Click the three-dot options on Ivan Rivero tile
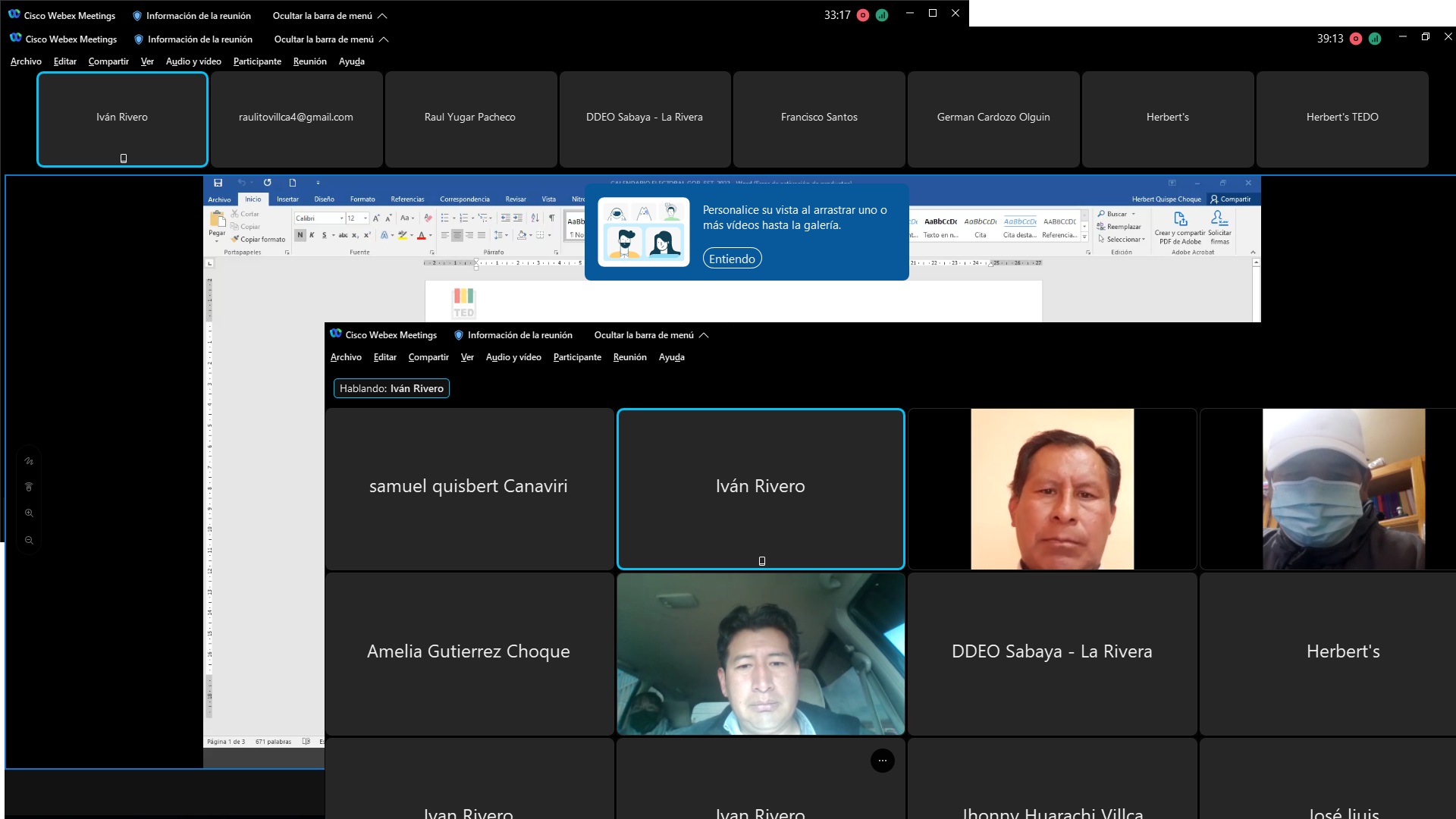This screenshot has width=1456, height=819. point(882,761)
